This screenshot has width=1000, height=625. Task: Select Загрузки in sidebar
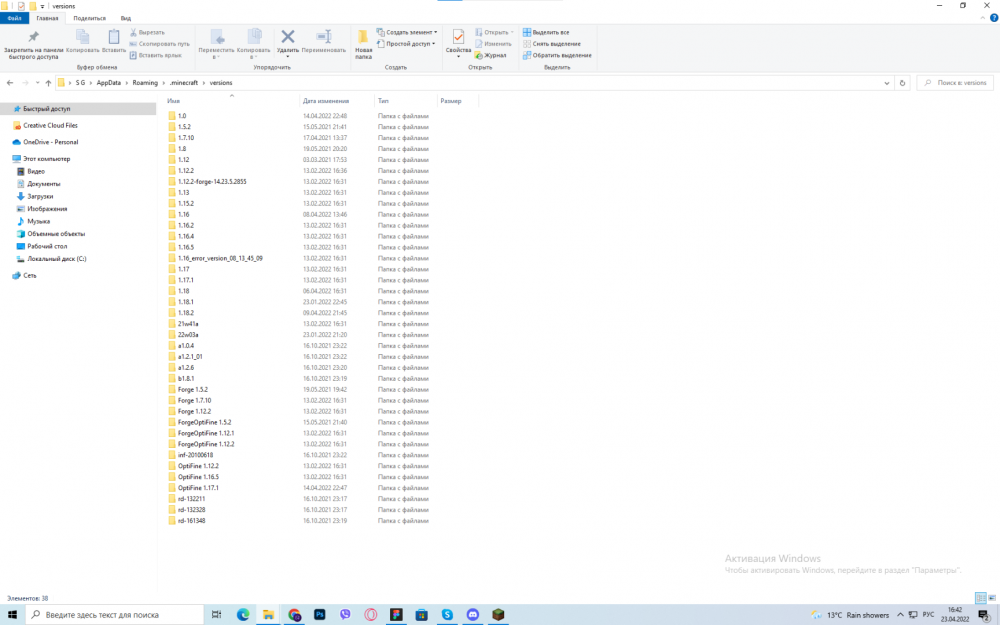click(40, 196)
